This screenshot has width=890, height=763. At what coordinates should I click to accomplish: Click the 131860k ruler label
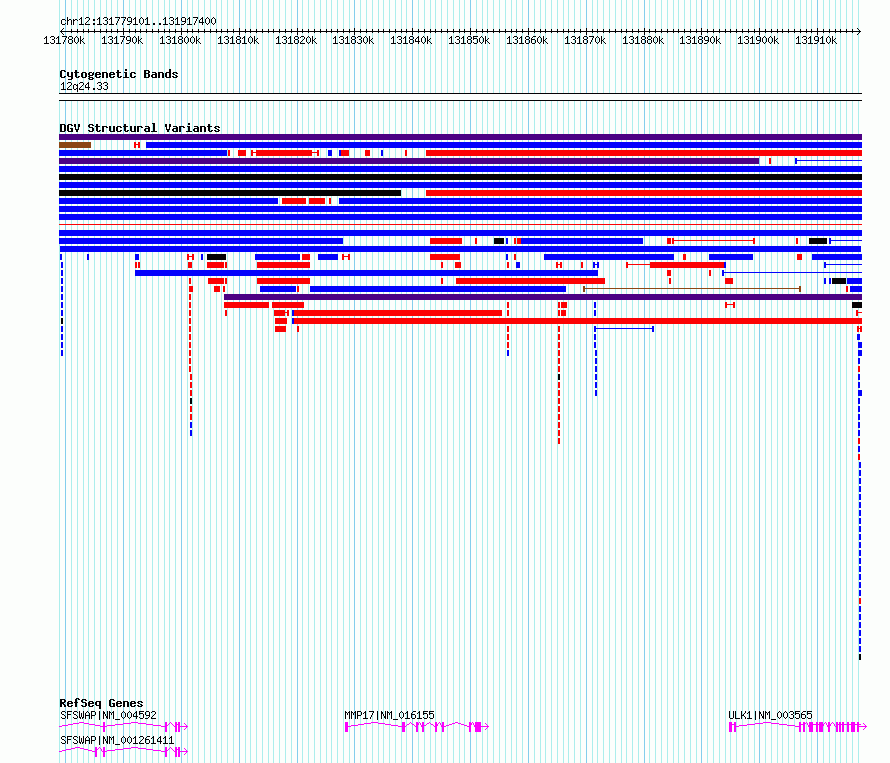[x=527, y=40]
